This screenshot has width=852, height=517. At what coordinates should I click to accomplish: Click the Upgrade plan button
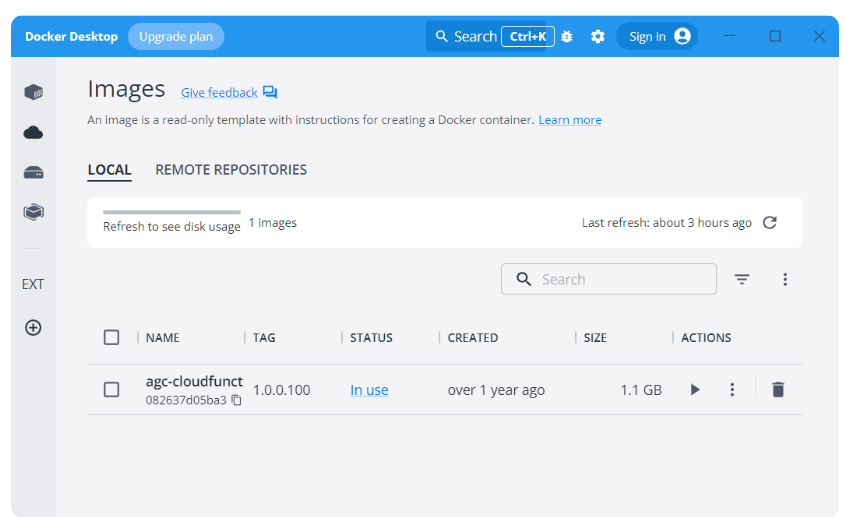[176, 36]
